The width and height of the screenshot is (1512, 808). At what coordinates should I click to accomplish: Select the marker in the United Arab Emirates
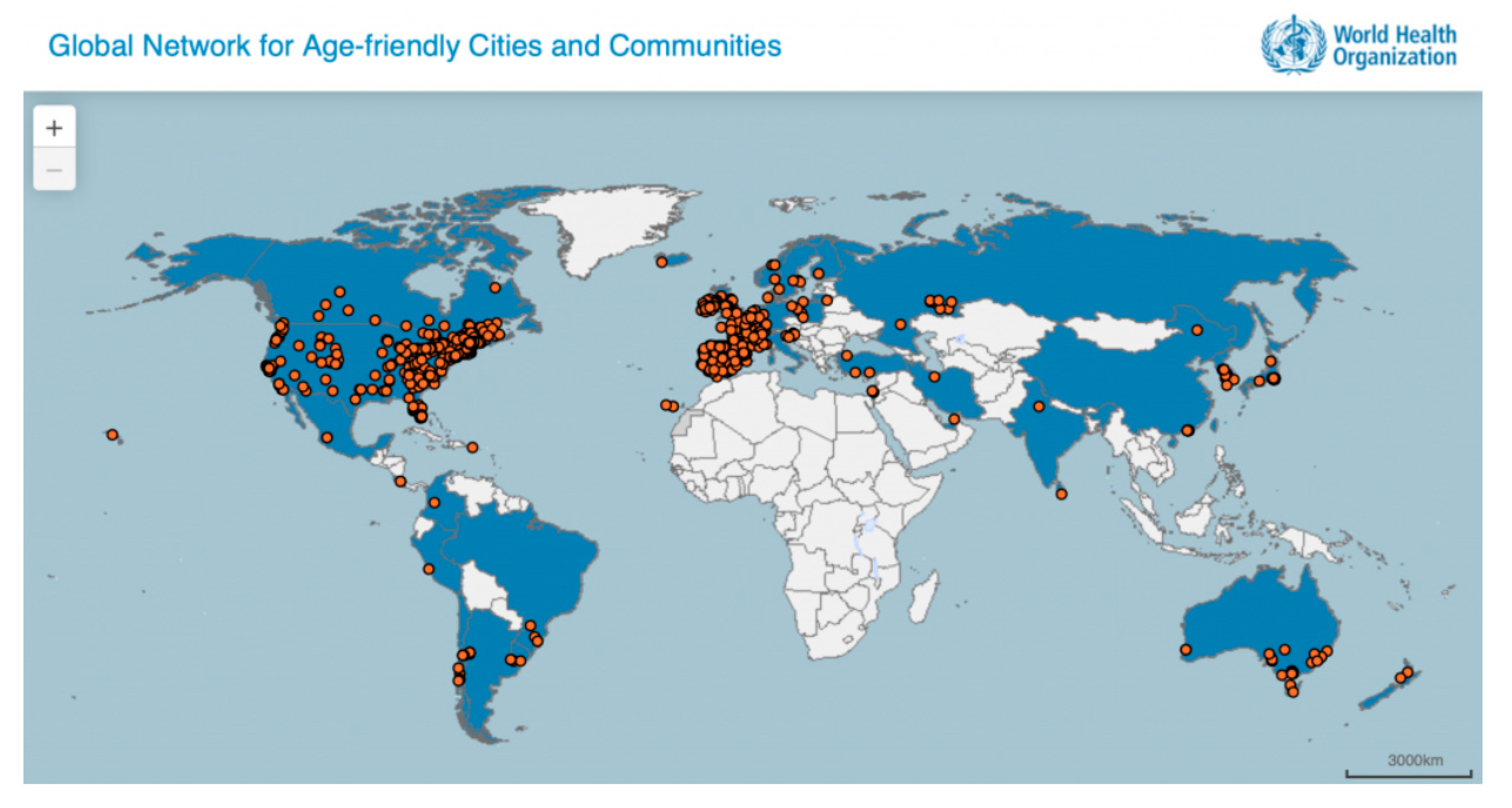pos(955,419)
